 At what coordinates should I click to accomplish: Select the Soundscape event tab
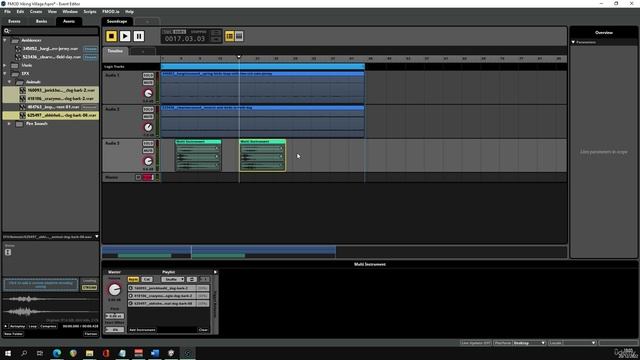(x=117, y=21)
